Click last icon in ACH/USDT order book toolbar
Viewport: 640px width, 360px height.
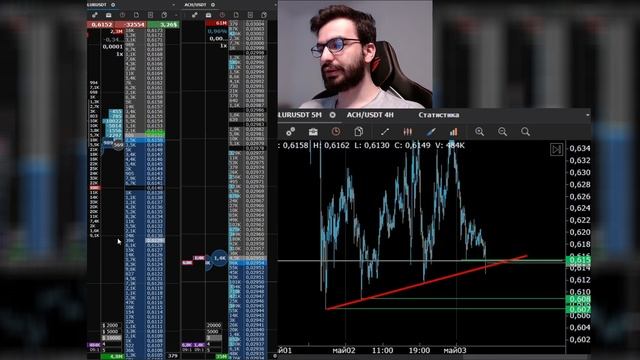tap(264, 15)
